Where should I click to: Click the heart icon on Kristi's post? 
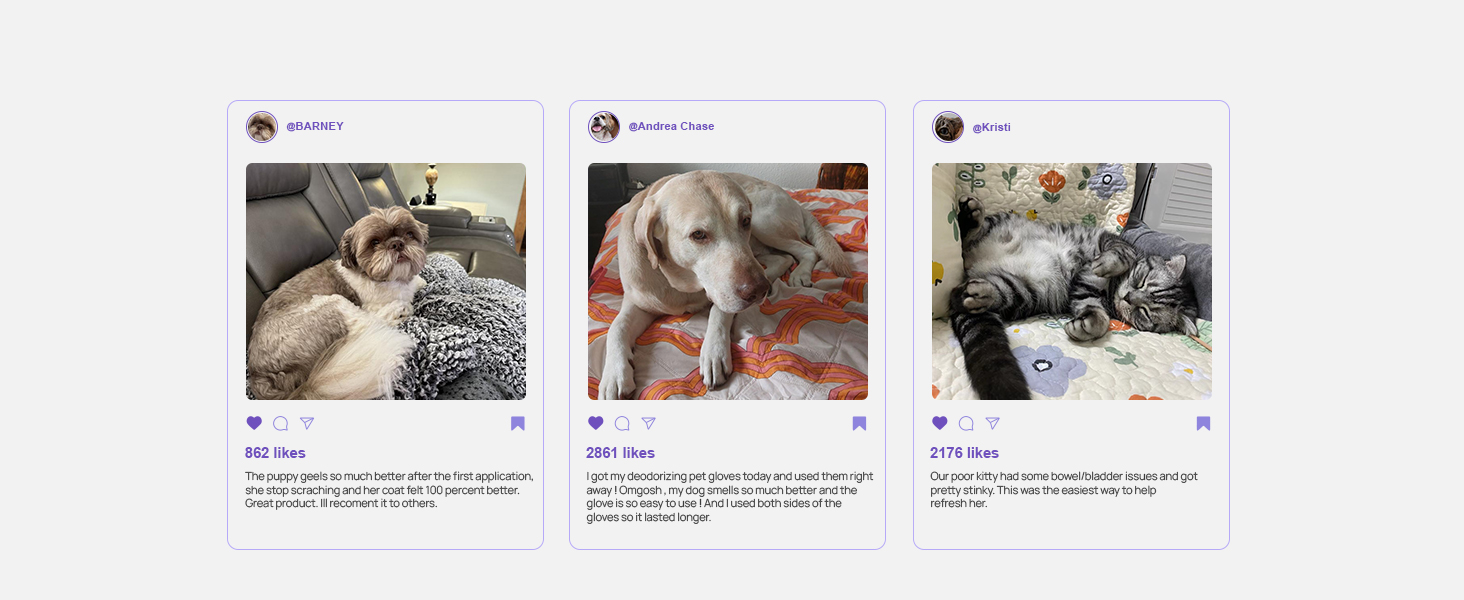pos(940,423)
